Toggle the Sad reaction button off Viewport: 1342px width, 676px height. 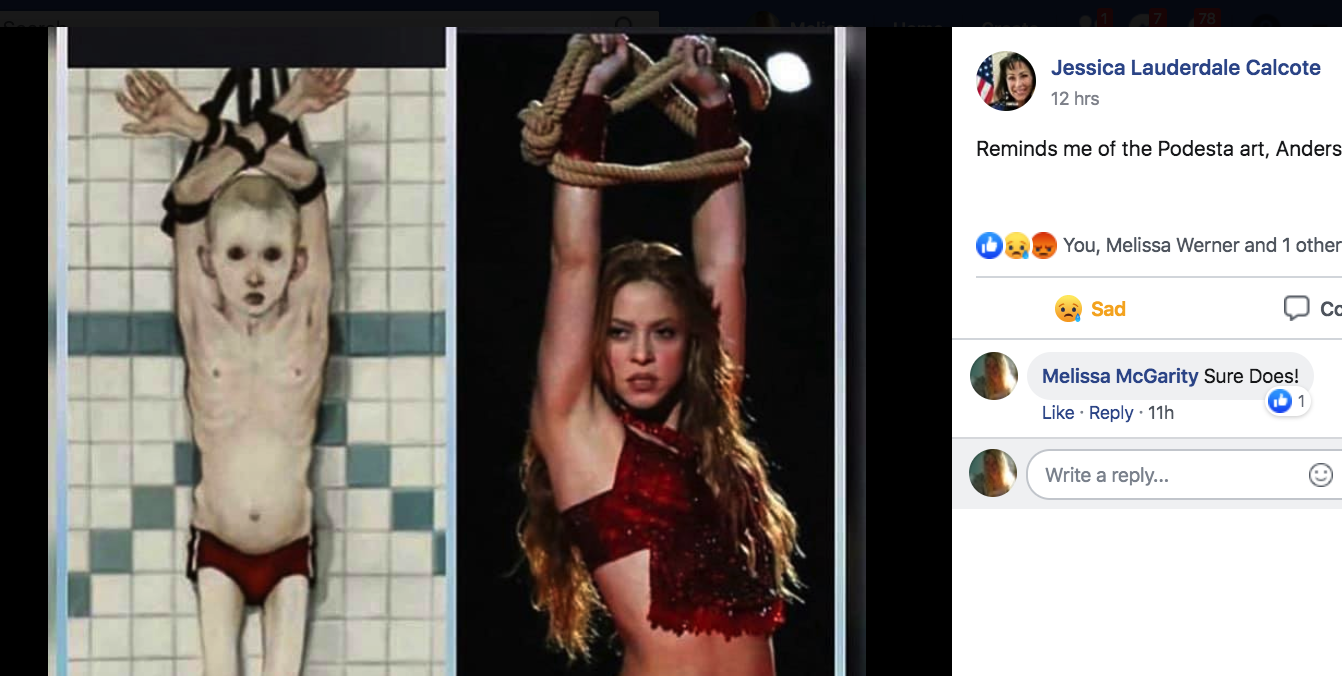(1090, 309)
